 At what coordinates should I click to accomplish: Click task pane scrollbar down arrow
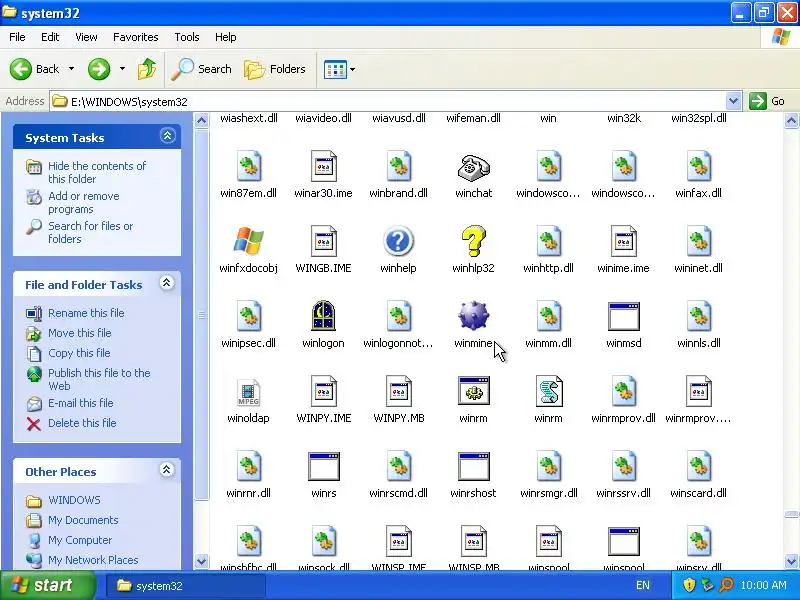[202, 561]
